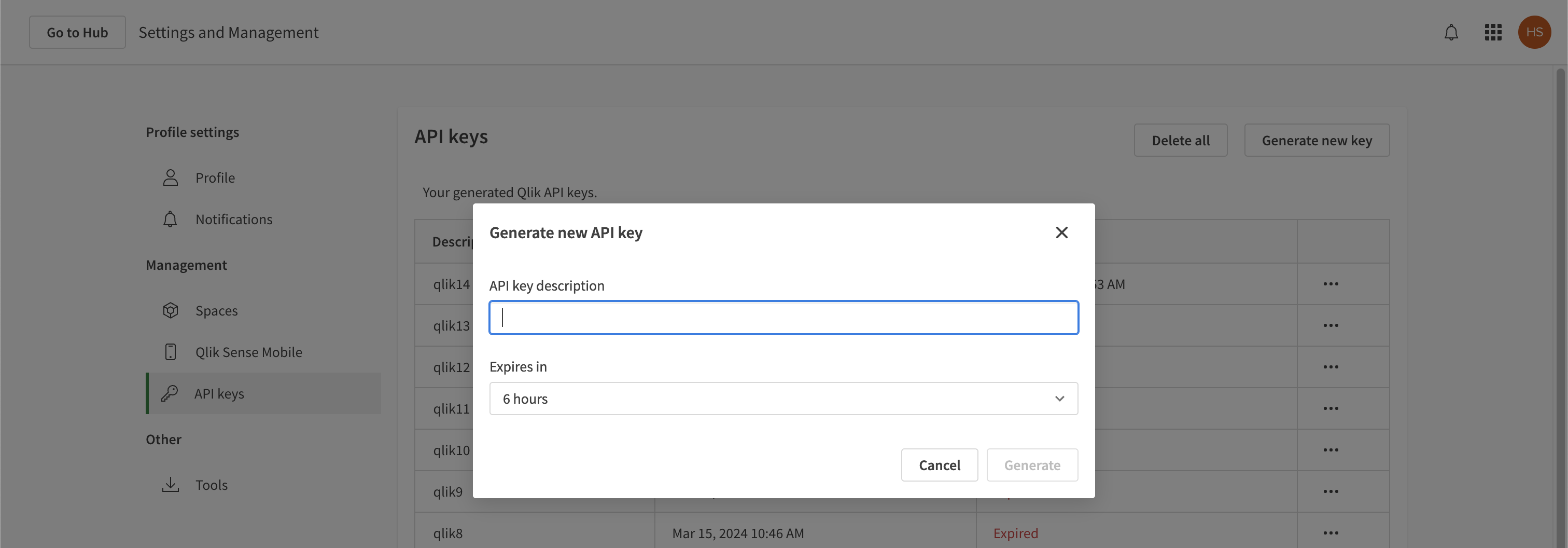
Task: Click the API keys key icon
Action: click(x=171, y=393)
